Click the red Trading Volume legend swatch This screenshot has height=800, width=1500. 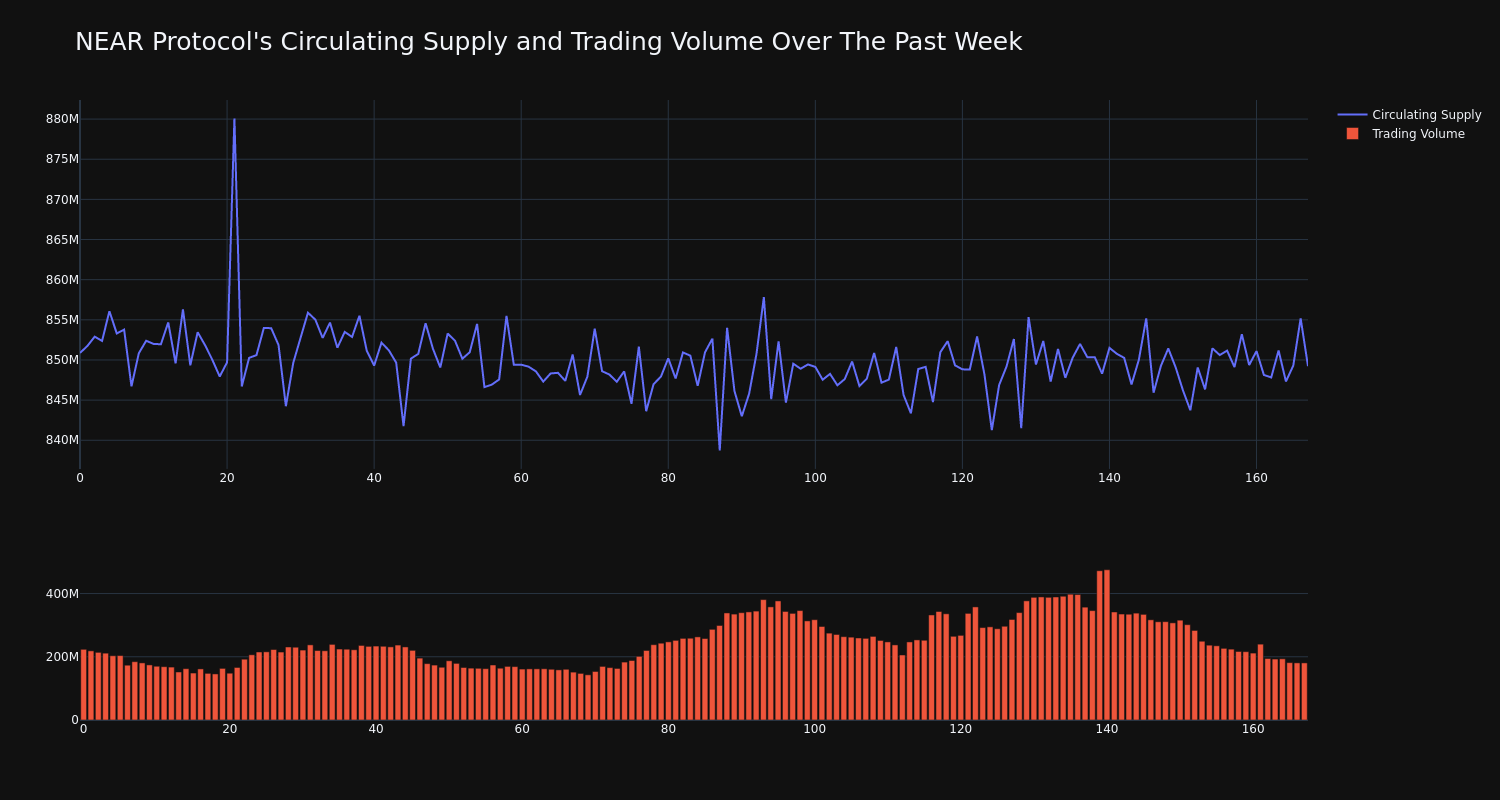[1352, 134]
